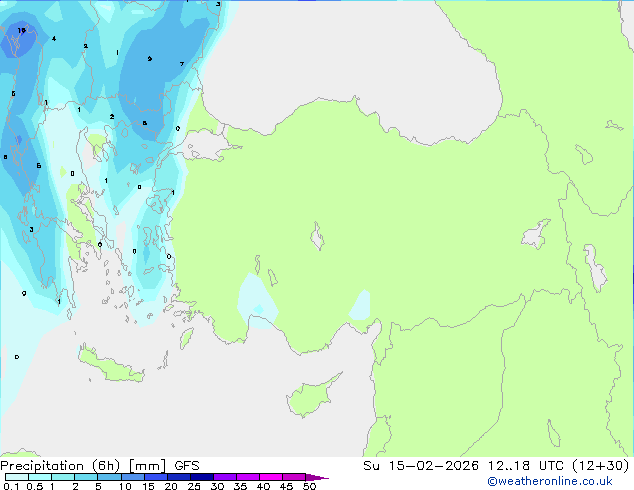Choose the 35–40 mm magenta-purple swatch

(x=247, y=477)
